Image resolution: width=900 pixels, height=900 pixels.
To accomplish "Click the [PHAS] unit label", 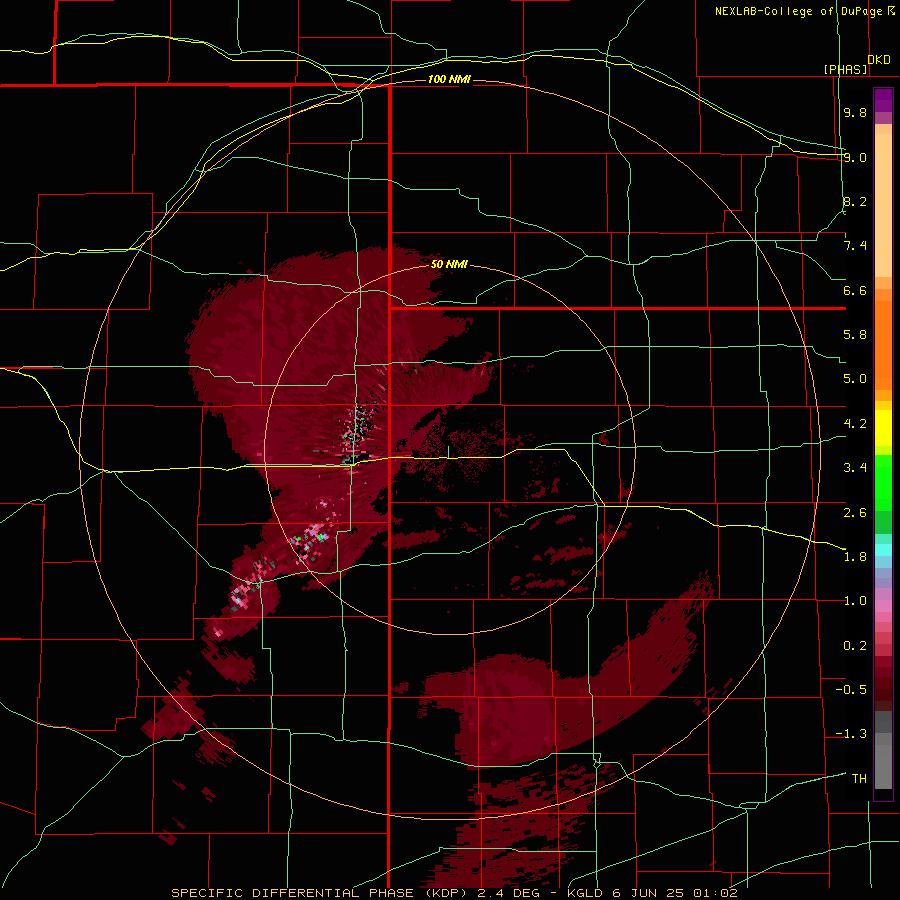I will [x=845, y=69].
